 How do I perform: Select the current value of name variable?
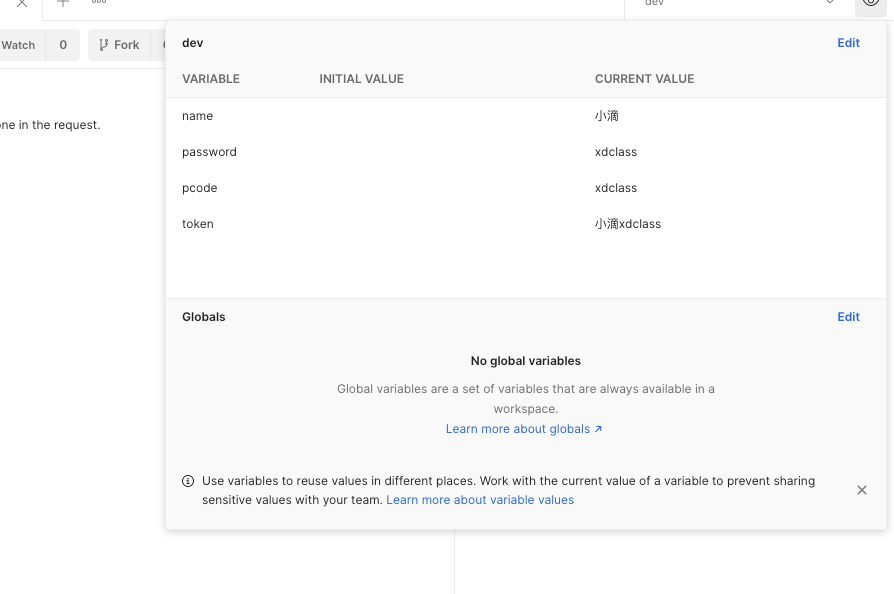click(607, 116)
